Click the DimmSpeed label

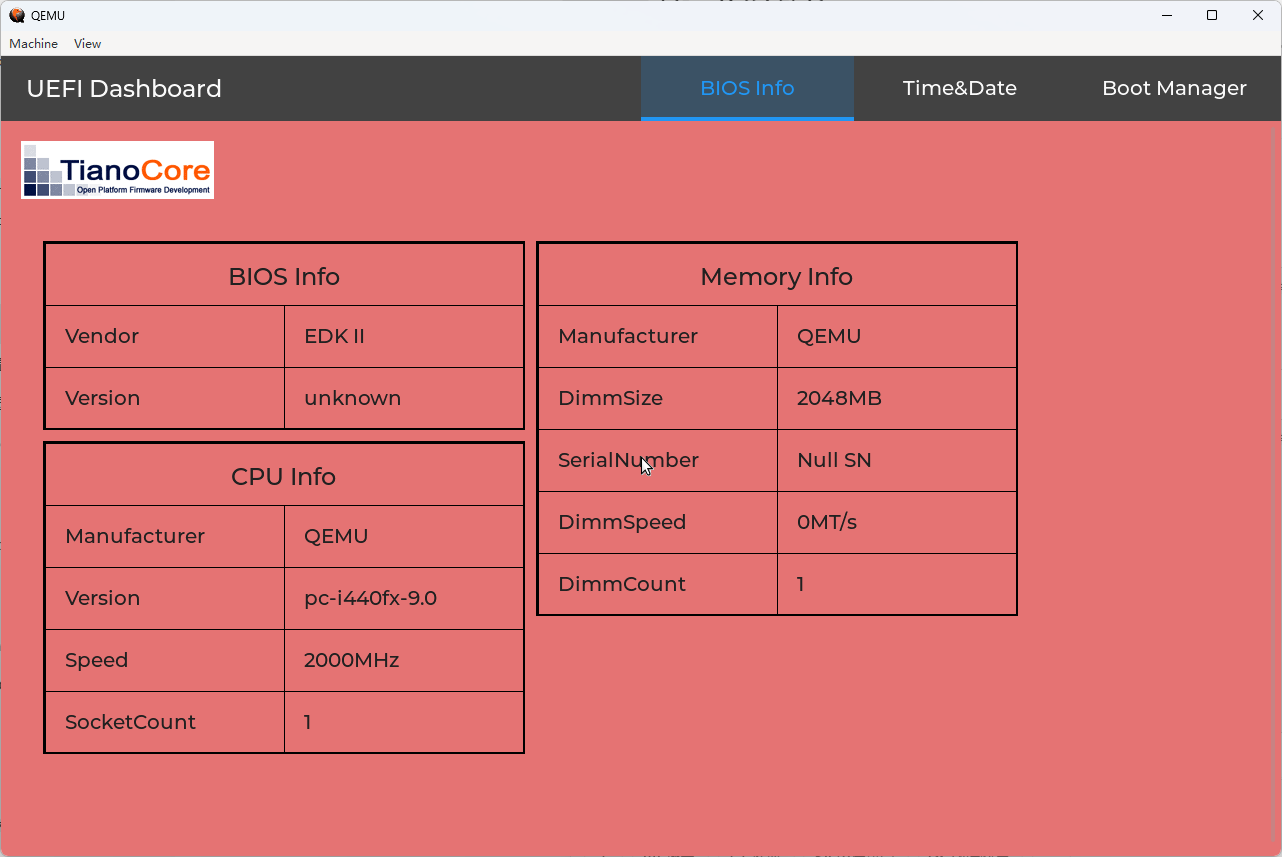(x=622, y=522)
